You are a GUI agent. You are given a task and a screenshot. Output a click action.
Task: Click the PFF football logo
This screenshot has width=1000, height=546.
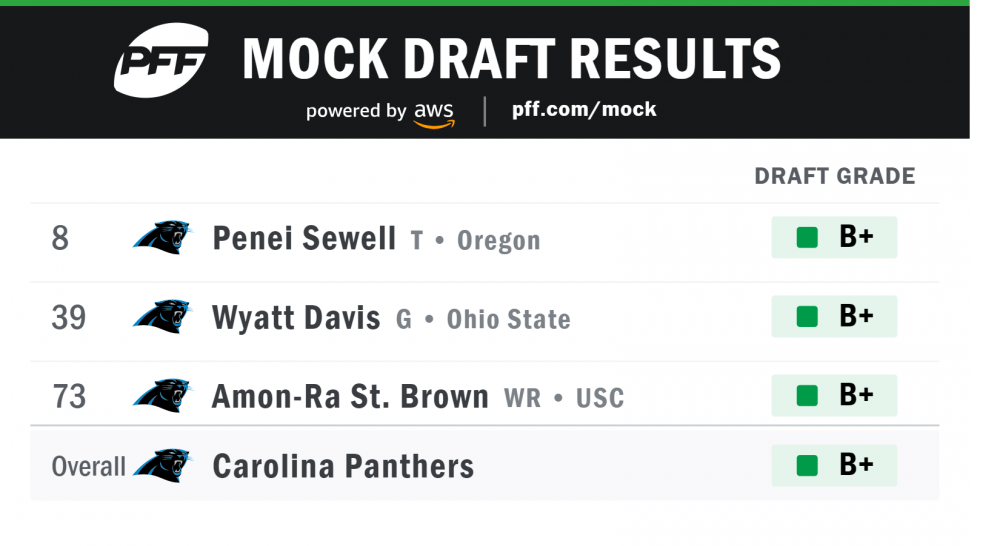pyautogui.click(x=161, y=61)
